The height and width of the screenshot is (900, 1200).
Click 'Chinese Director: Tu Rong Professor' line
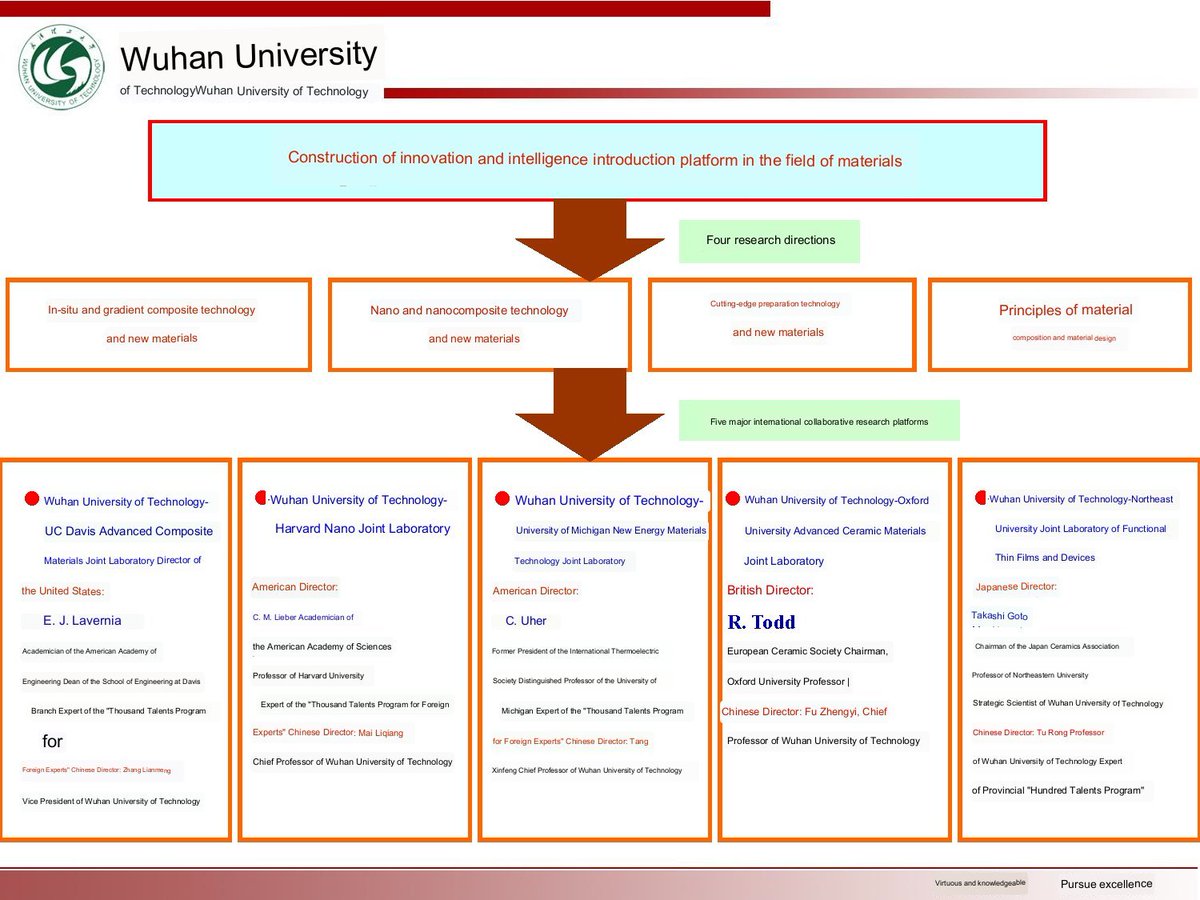1038,733
